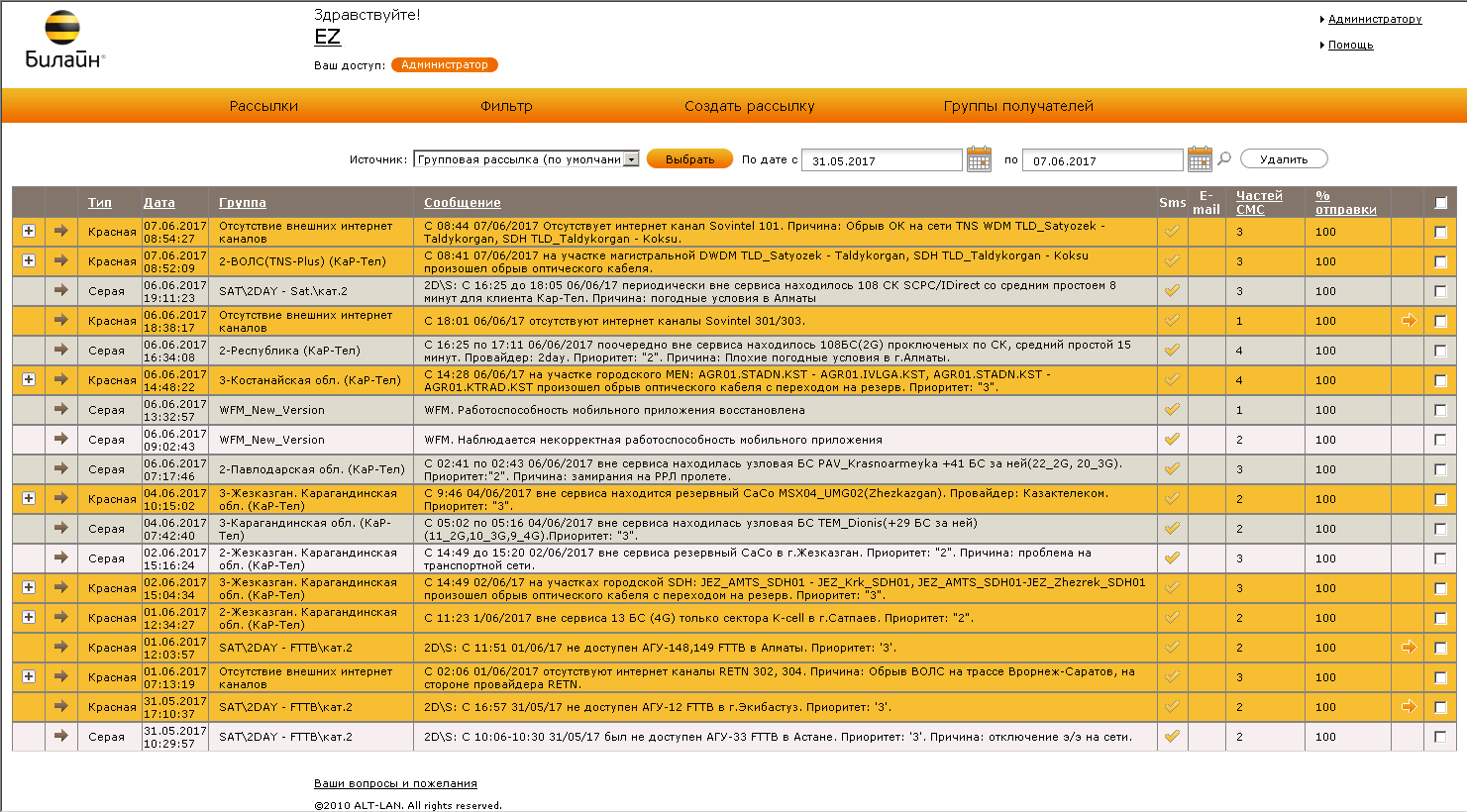Open the Источник source dropdown
Screen dimensions: 1467x812
click(526, 159)
